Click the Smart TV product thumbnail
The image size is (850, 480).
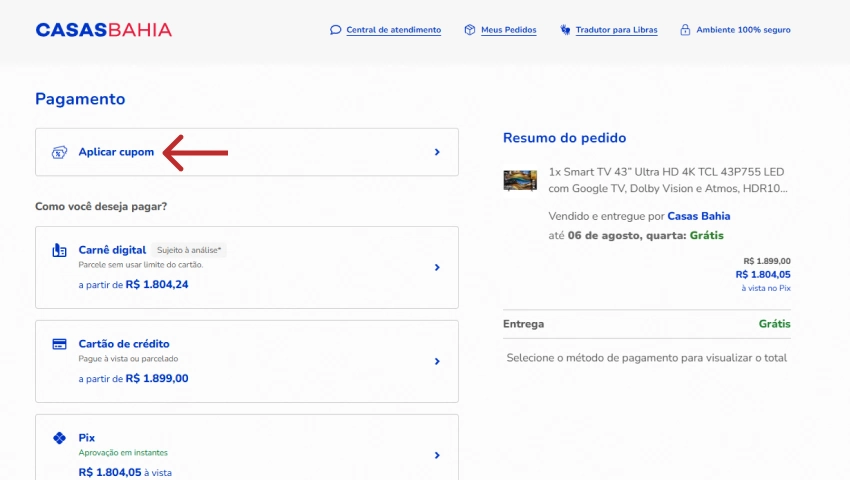520,180
